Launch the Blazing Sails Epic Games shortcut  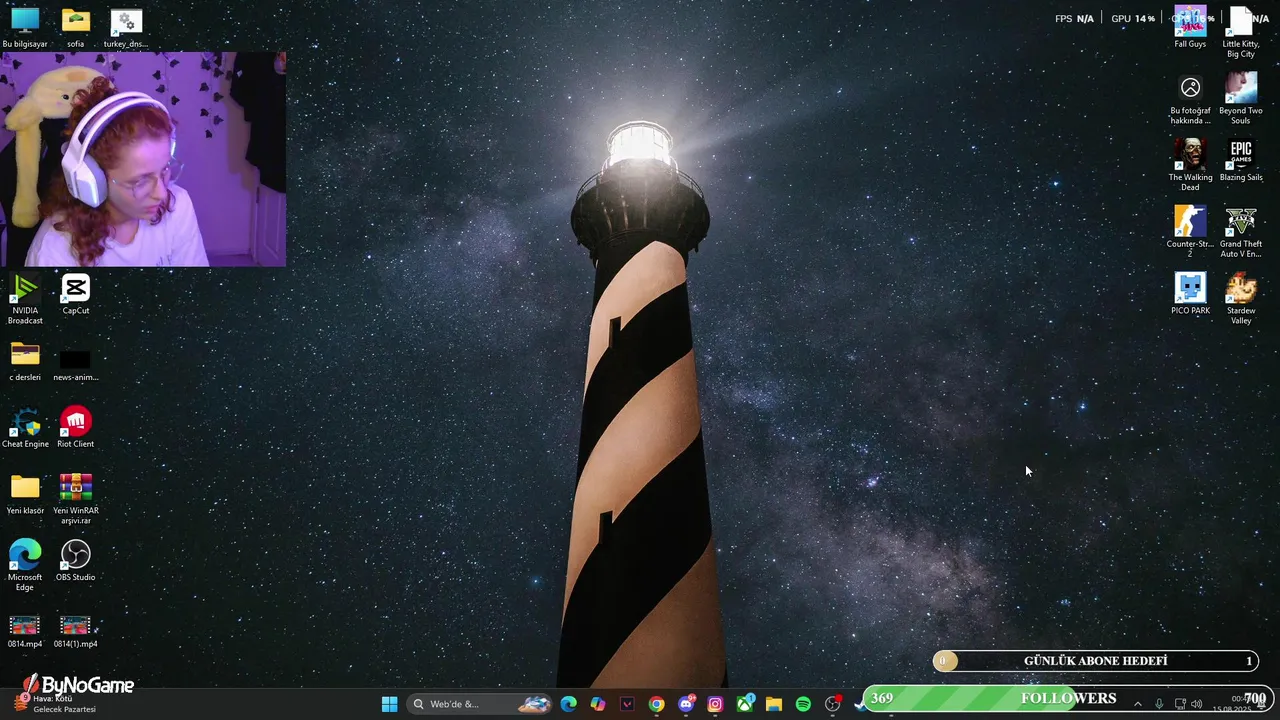coord(1241,160)
